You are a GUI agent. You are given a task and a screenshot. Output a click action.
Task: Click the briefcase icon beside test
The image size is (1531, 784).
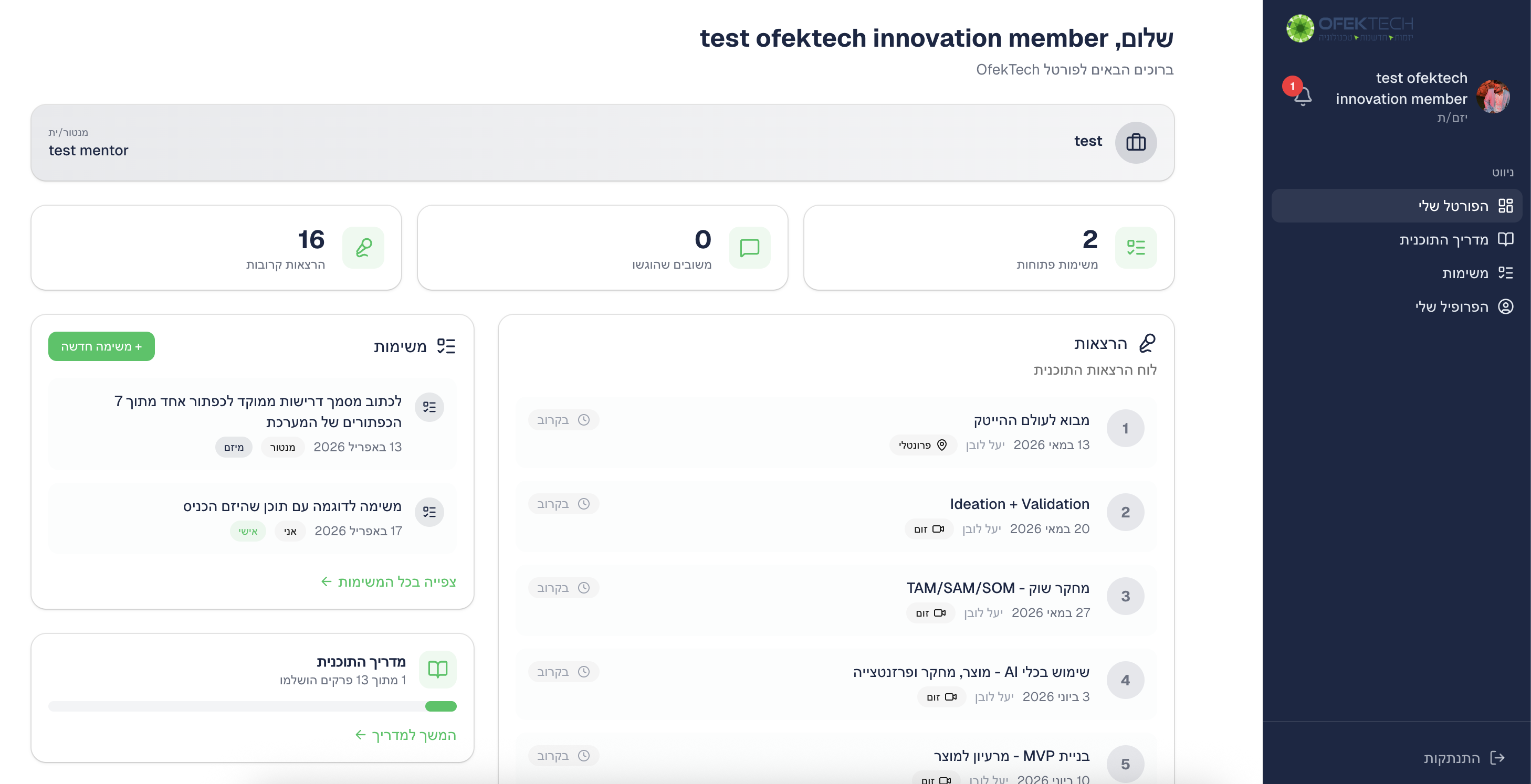click(1135, 143)
